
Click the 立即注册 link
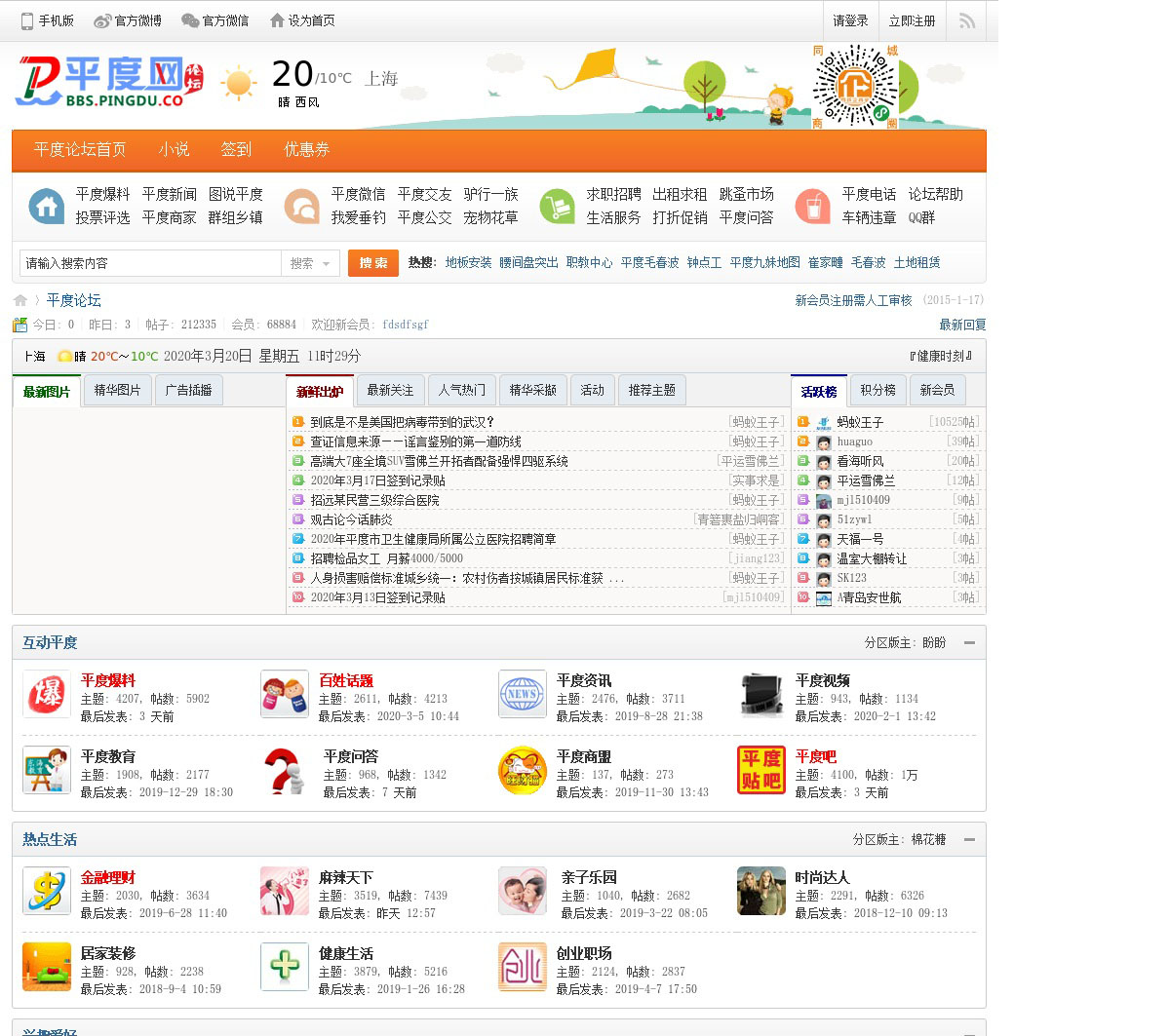coord(912,20)
